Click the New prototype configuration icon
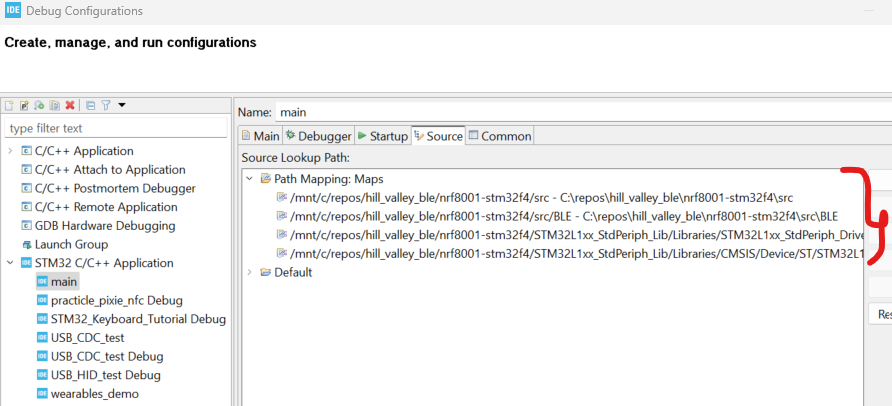 coord(24,105)
